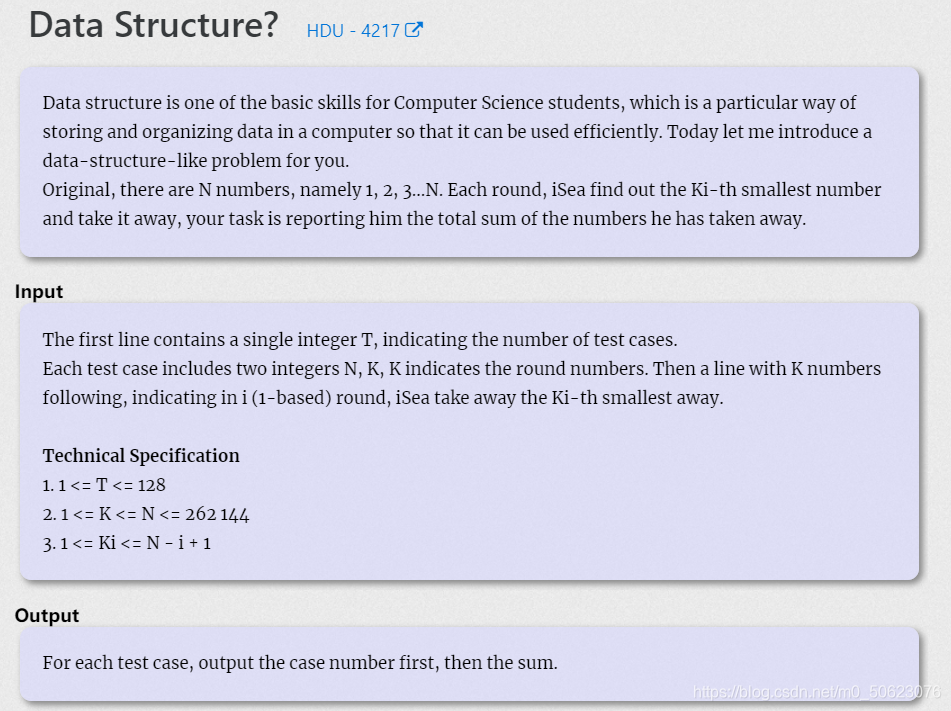Image resolution: width=951 pixels, height=711 pixels.
Task: Click the line starting "Each test case includes two integers"
Action: (x=462, y=369)
